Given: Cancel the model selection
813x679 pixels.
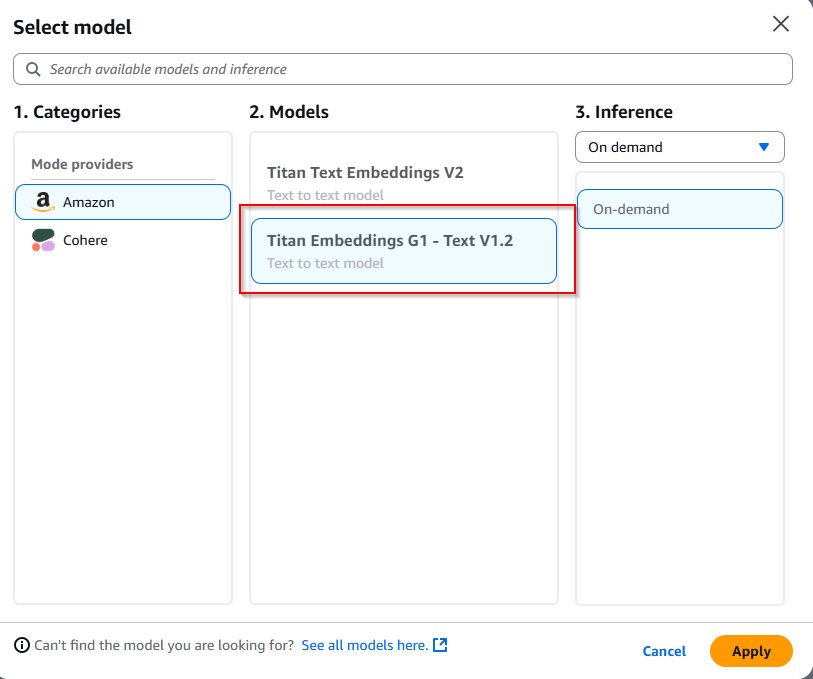Looking at the screenshot, I should point(664,651).
